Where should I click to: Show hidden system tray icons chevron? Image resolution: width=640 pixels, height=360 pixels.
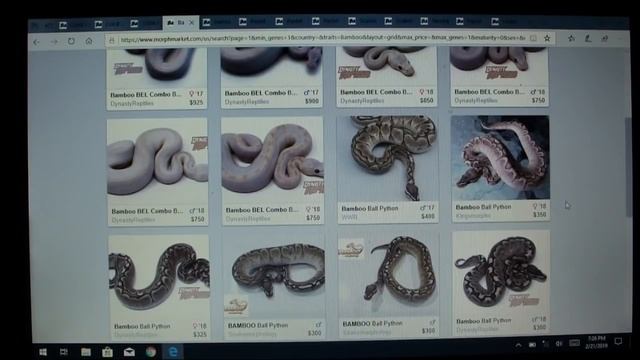click(x=518, y=345)
